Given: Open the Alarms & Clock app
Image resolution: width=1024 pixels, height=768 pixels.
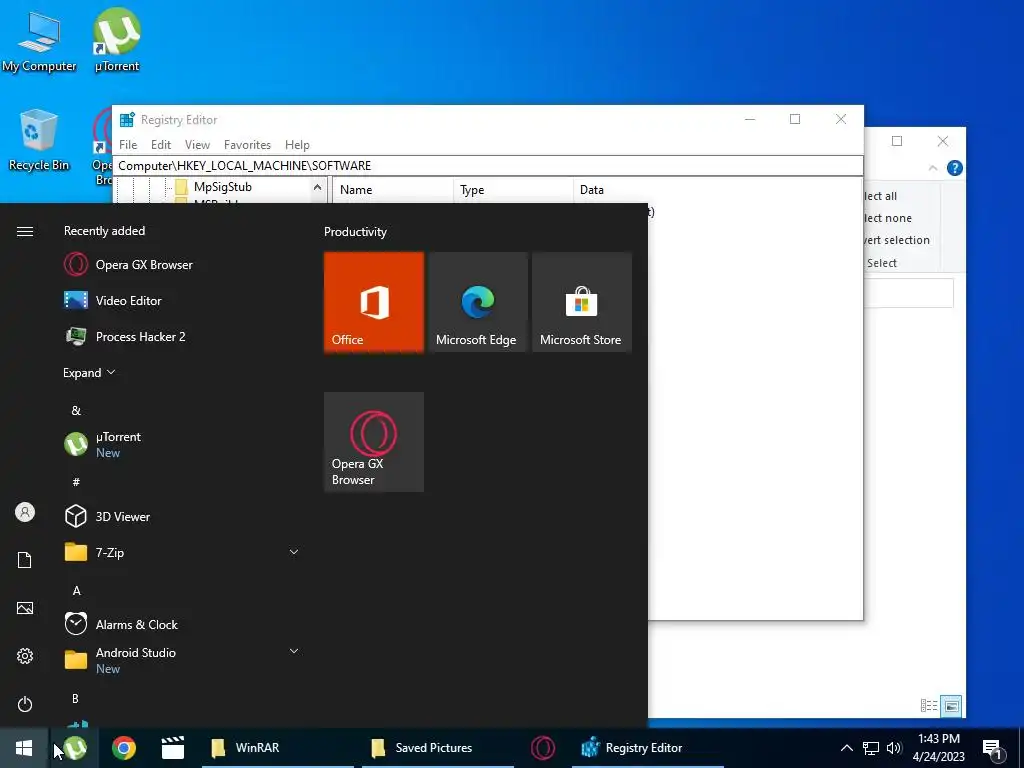Looking at the screenshot, I should tap(121, 624).
